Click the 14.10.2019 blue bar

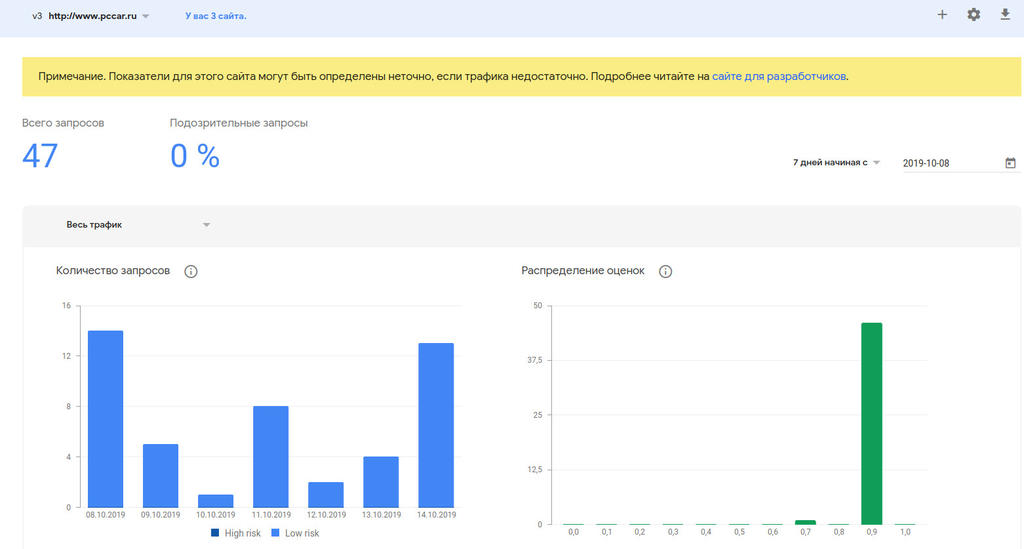(435, 425)
